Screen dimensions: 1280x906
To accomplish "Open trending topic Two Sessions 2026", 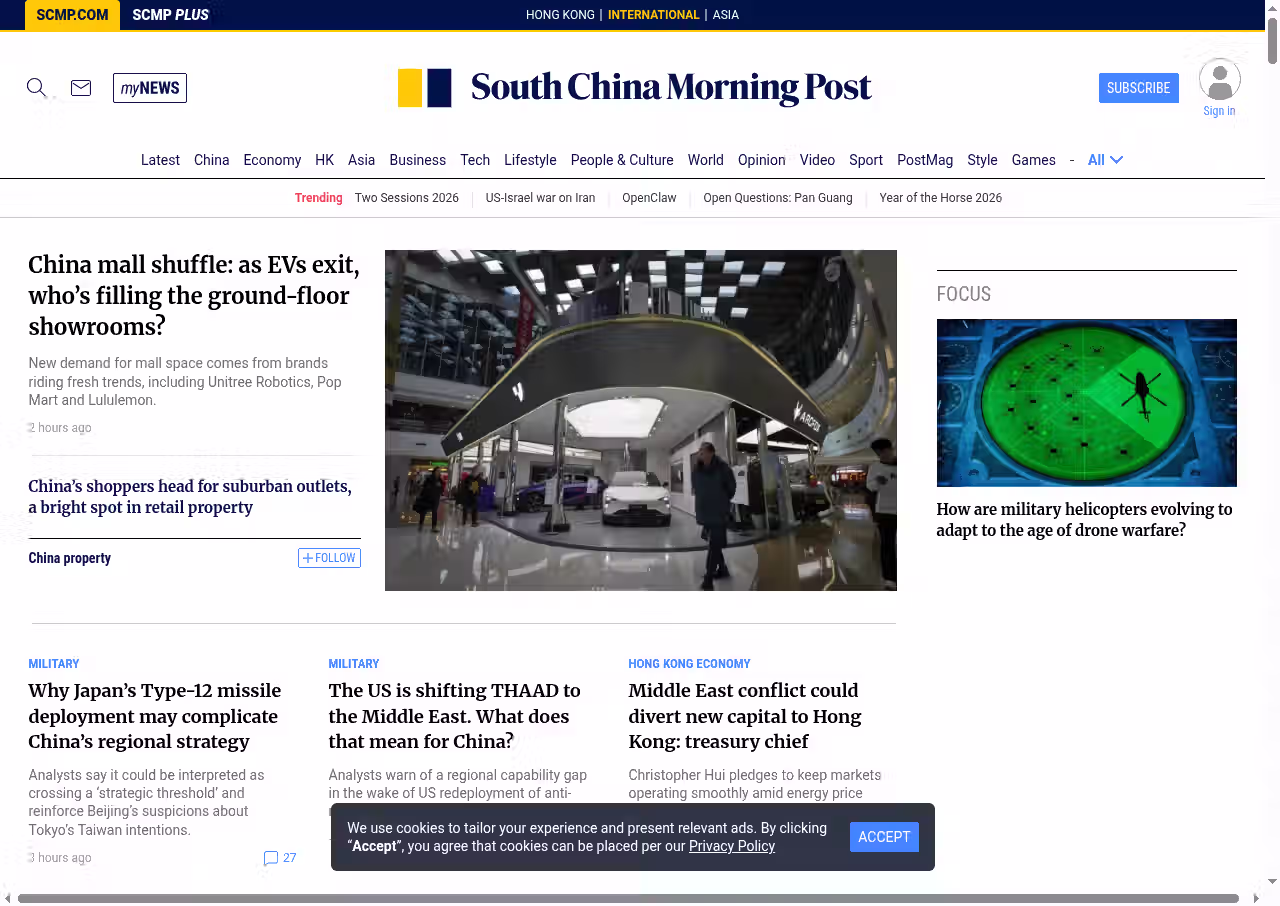I will tap(406, 198).
